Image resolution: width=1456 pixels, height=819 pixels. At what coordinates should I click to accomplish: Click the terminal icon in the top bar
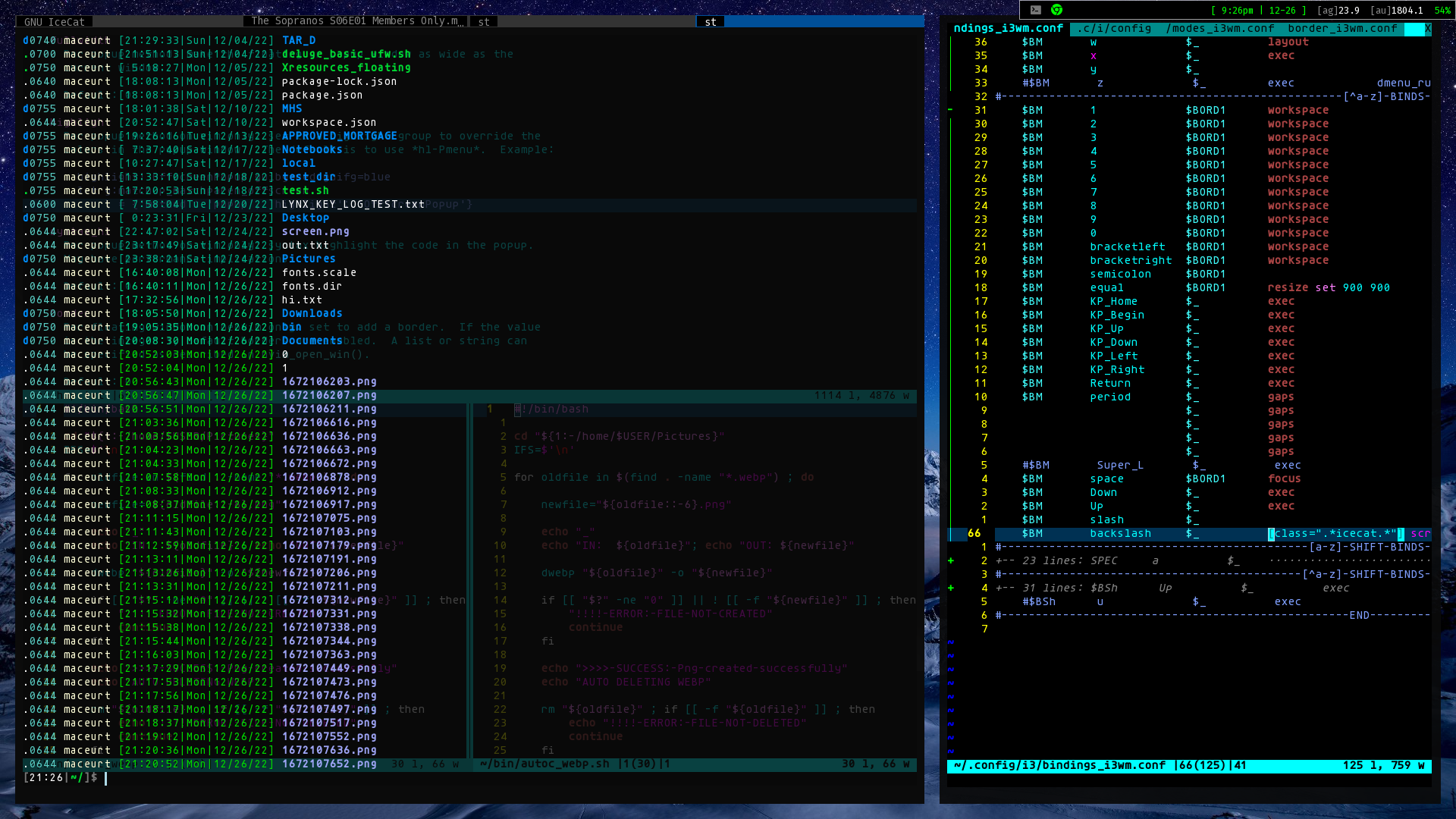(1035, 10)
